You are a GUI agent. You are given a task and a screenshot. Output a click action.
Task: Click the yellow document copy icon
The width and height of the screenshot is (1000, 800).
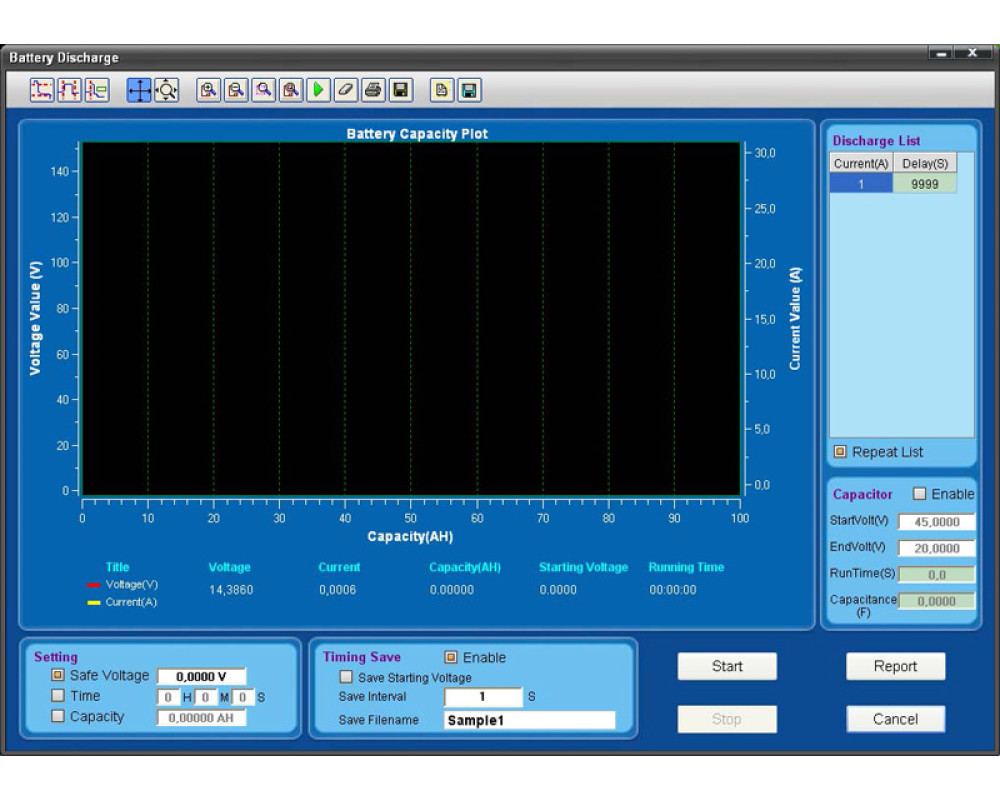pos(441,90)
